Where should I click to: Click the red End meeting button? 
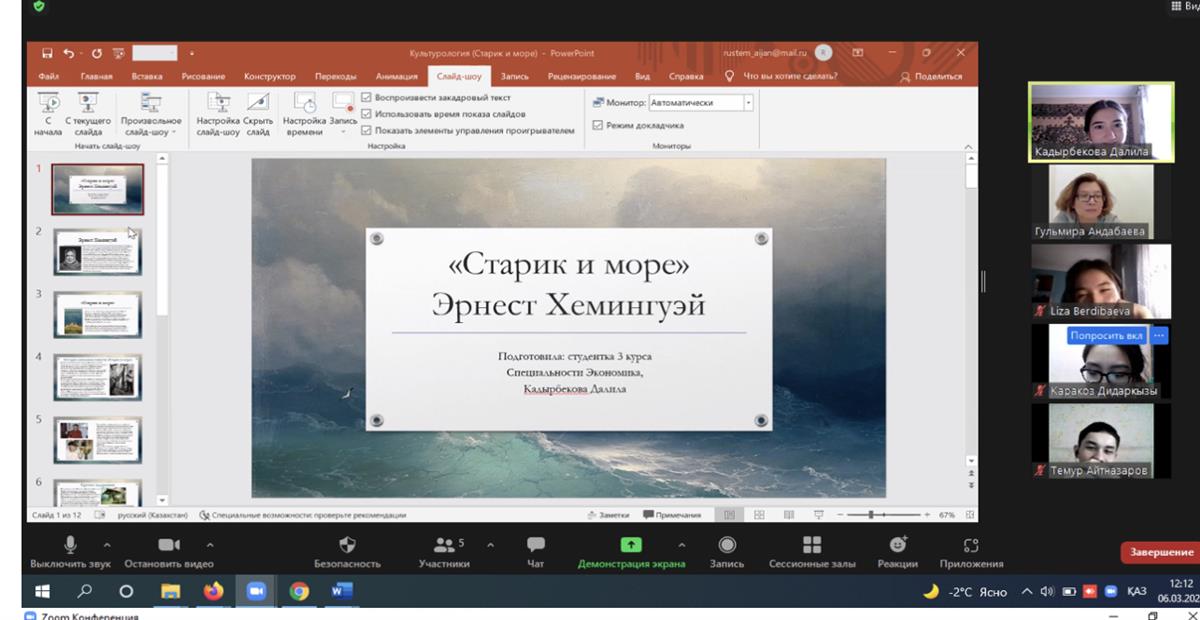[1161, 552]
